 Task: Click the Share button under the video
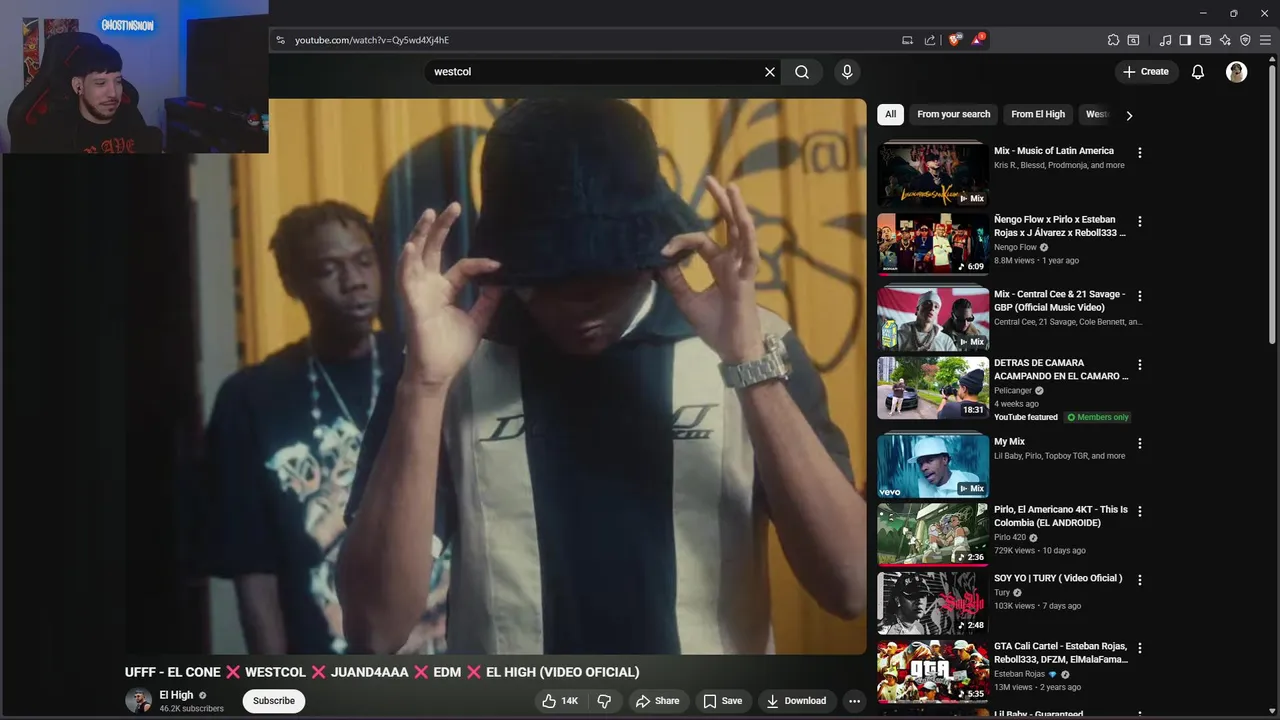(657, 701)
